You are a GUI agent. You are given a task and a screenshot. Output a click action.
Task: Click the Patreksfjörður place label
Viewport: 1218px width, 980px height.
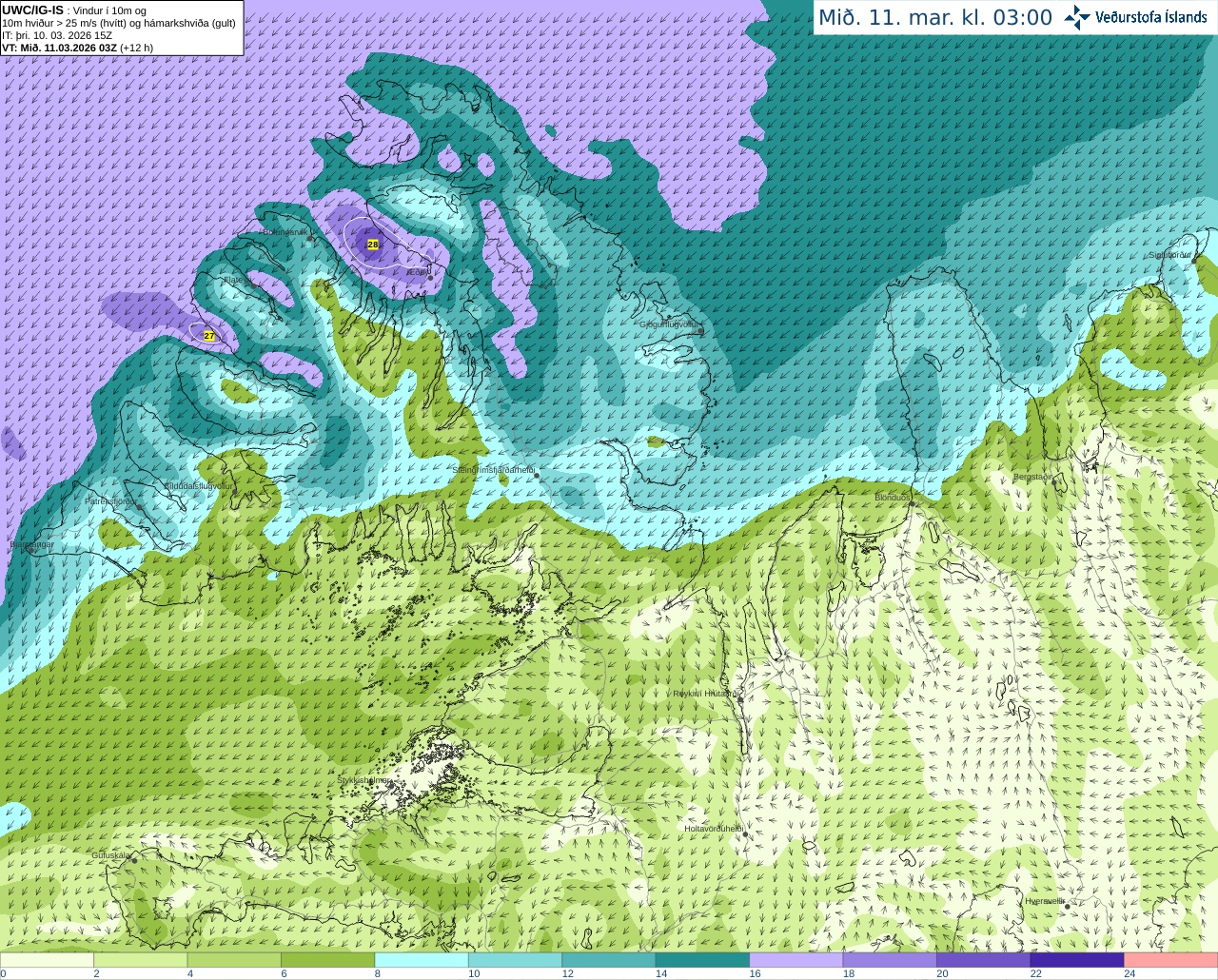(x=110, y=500)
